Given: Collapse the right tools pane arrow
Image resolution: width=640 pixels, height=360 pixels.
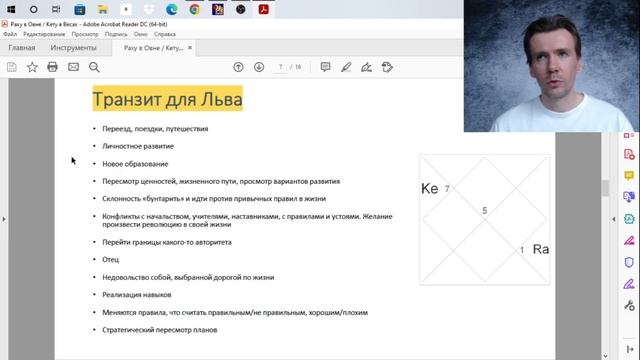Looking at the screenshot, I should pos(613,219).
